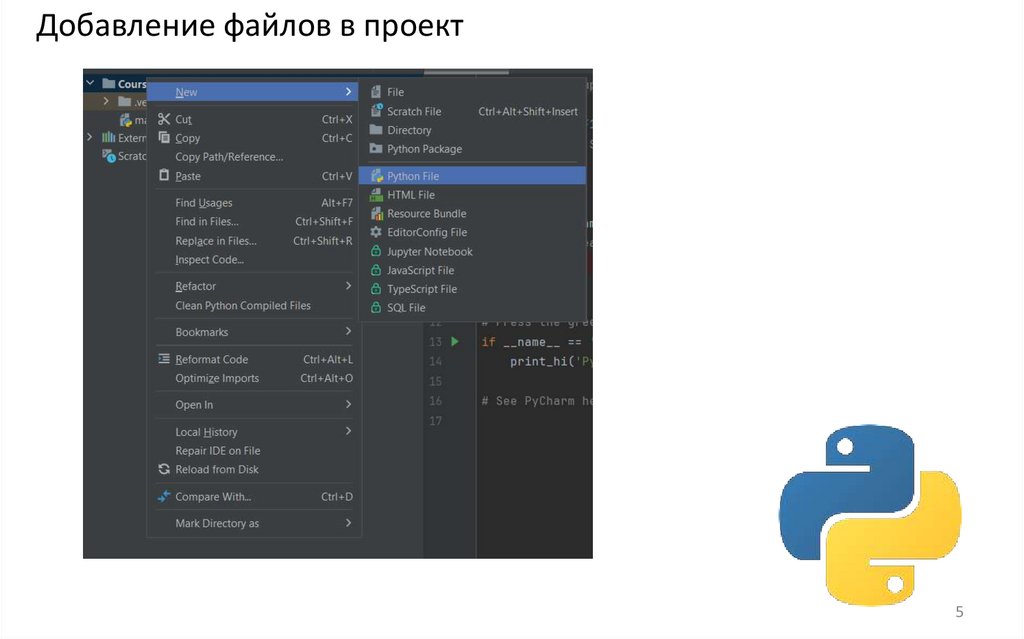1024x639 pixels.
Task: Click the Python file icon in project tree
Action: 125,120
